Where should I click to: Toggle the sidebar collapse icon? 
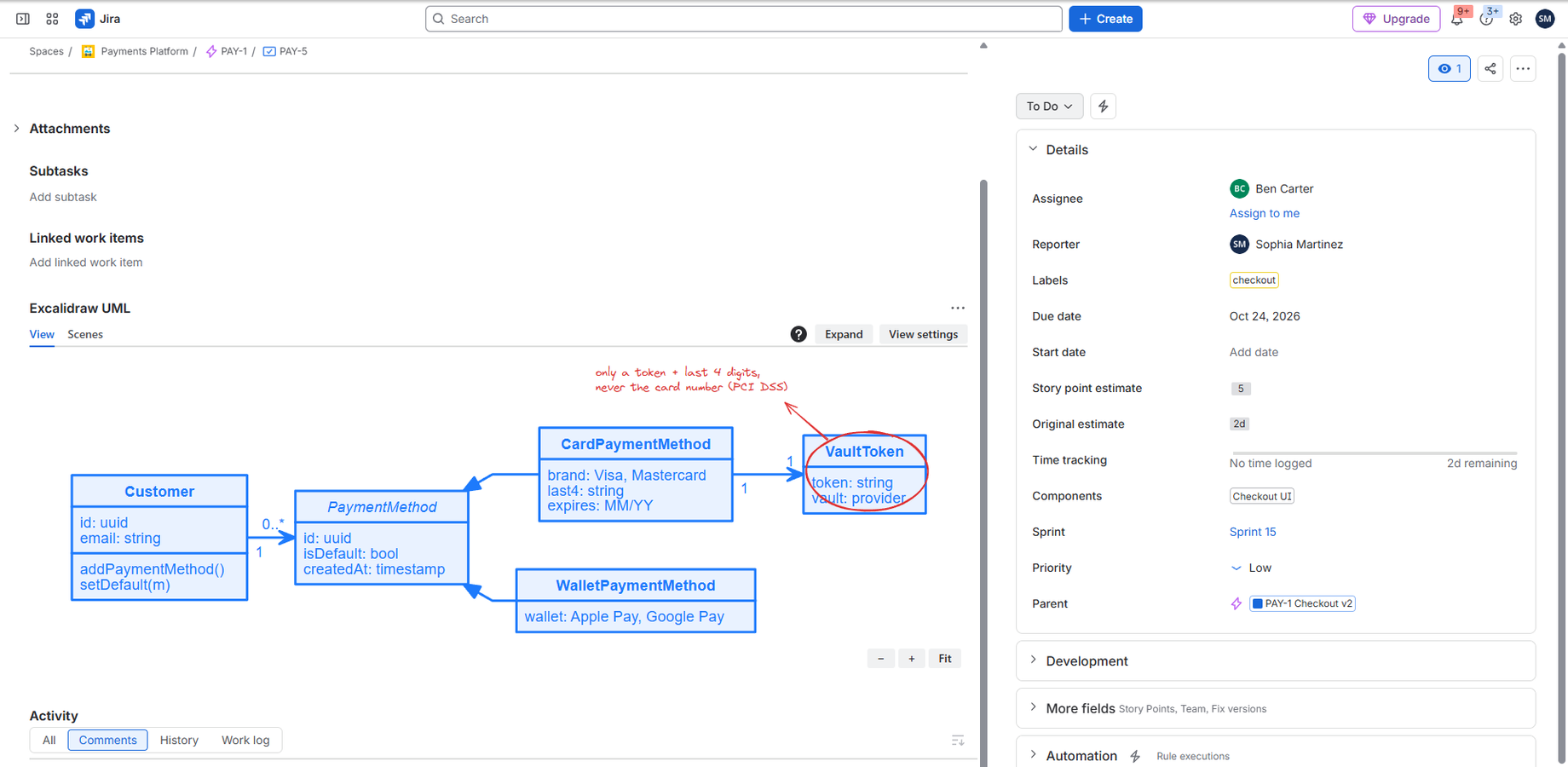pyautogui.click(x=23, y=19)
